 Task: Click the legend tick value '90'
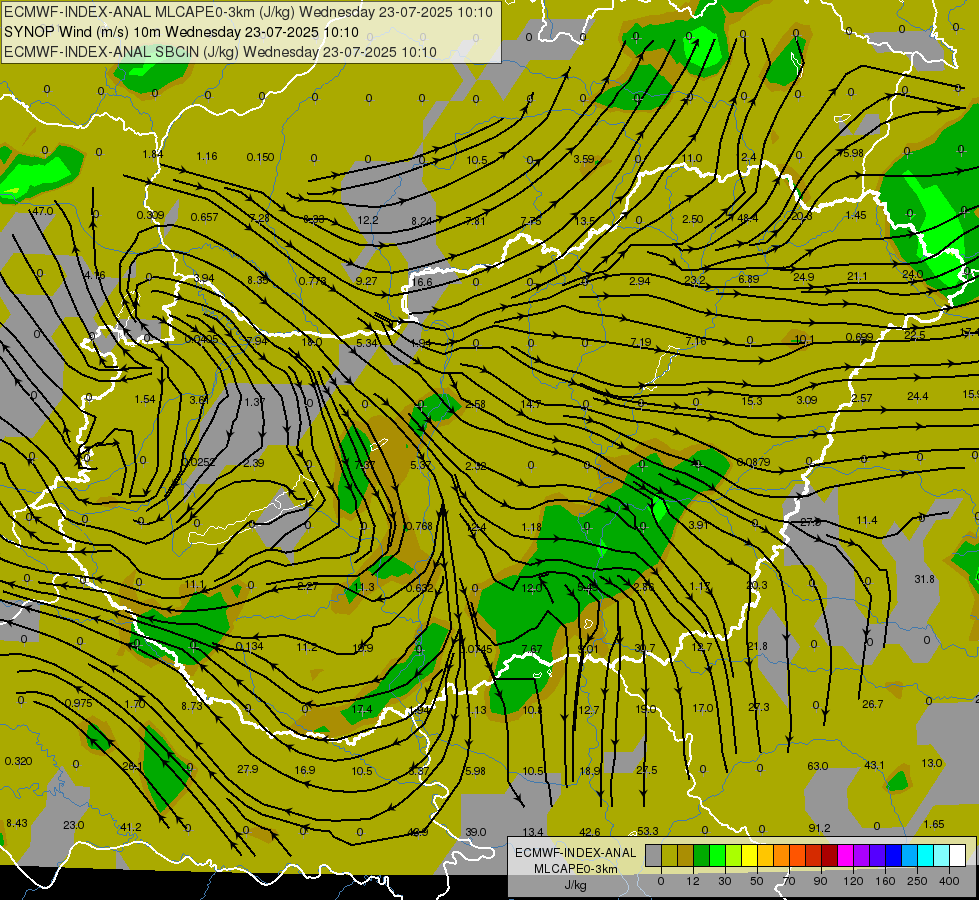coord(820,881)
